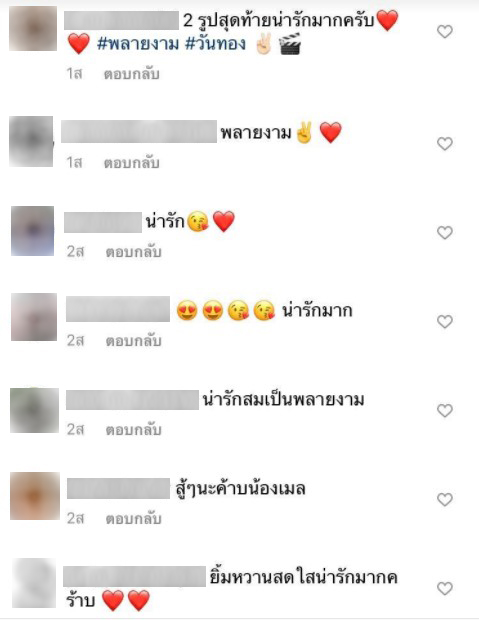Heart the comment ending with น่ารักมาก
This screenshot has width=479, height=620.
pos(445,321)
